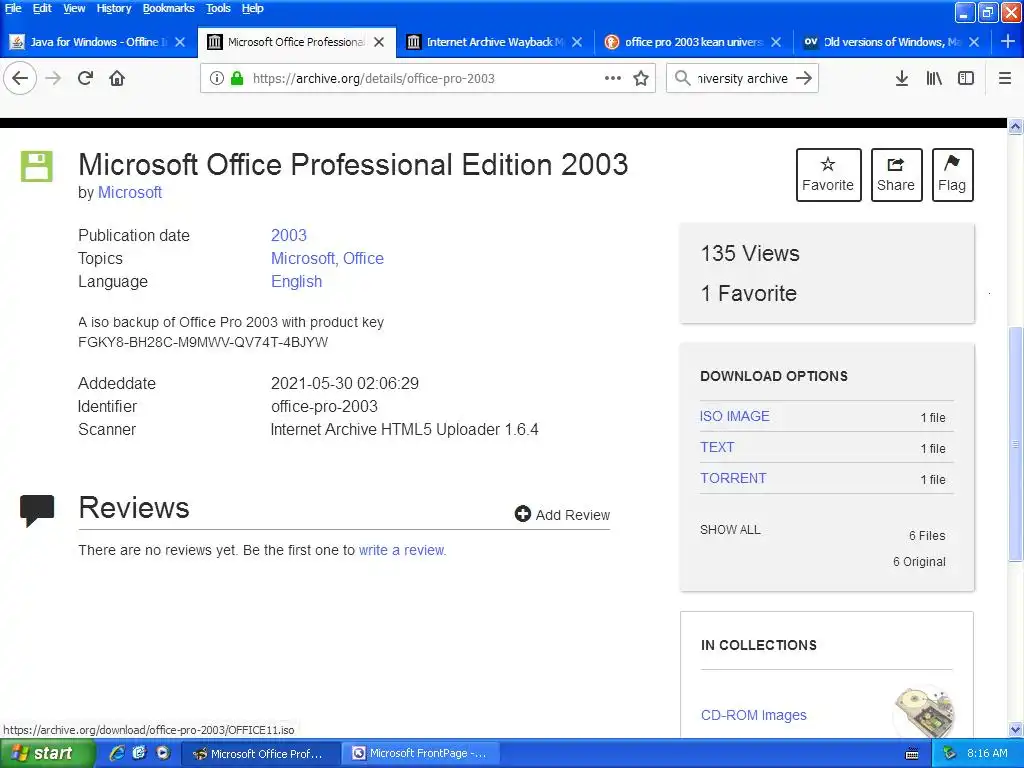Screen dimensions: 1024x768
Task: Click the Microsoft author link
Action: 130,193
